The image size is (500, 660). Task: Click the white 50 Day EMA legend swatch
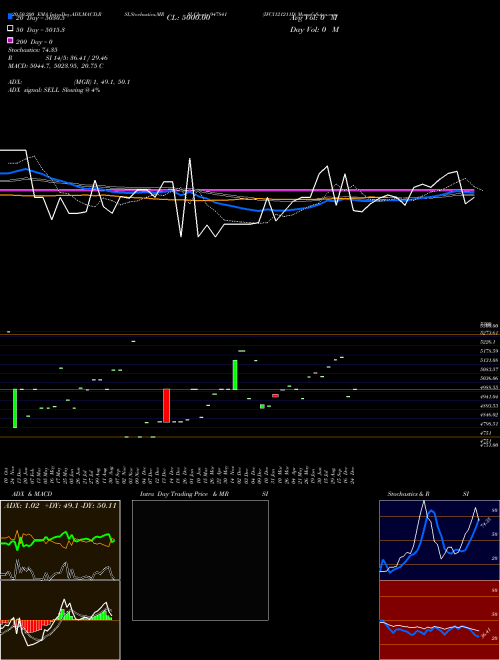[x=11, y=29]
